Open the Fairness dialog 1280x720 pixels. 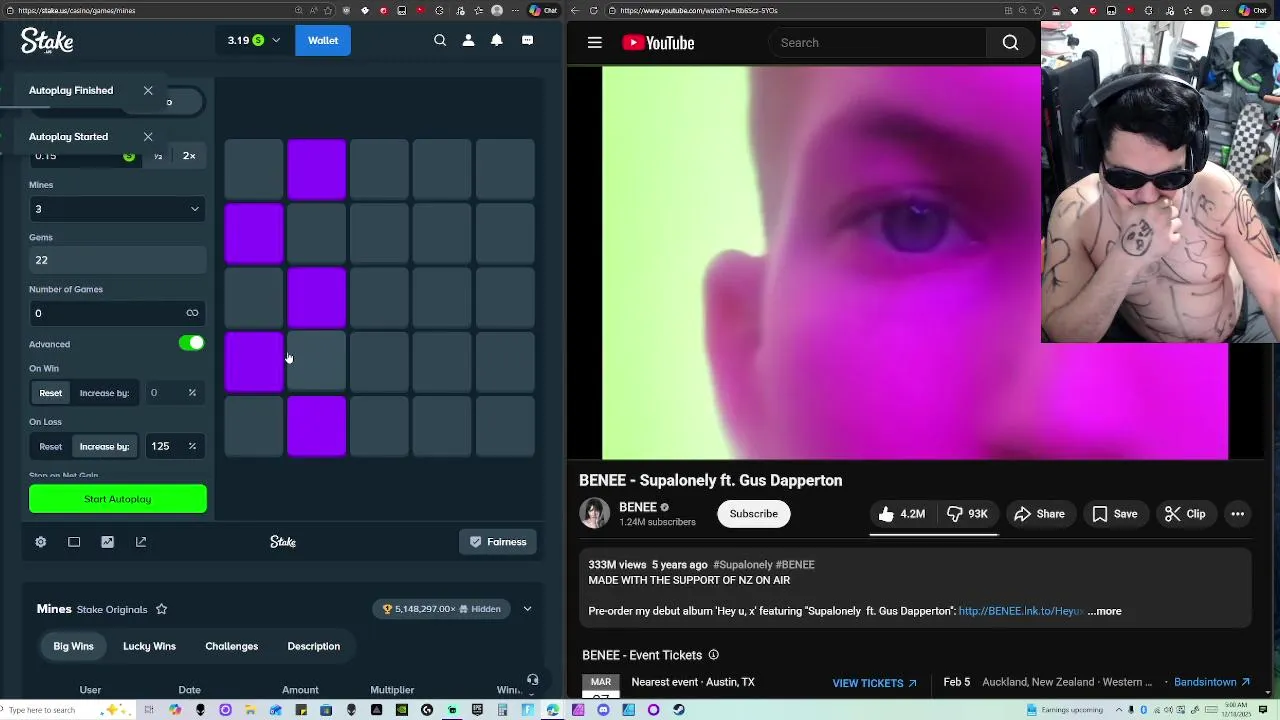pyautogui.click(x=497, y=542)
